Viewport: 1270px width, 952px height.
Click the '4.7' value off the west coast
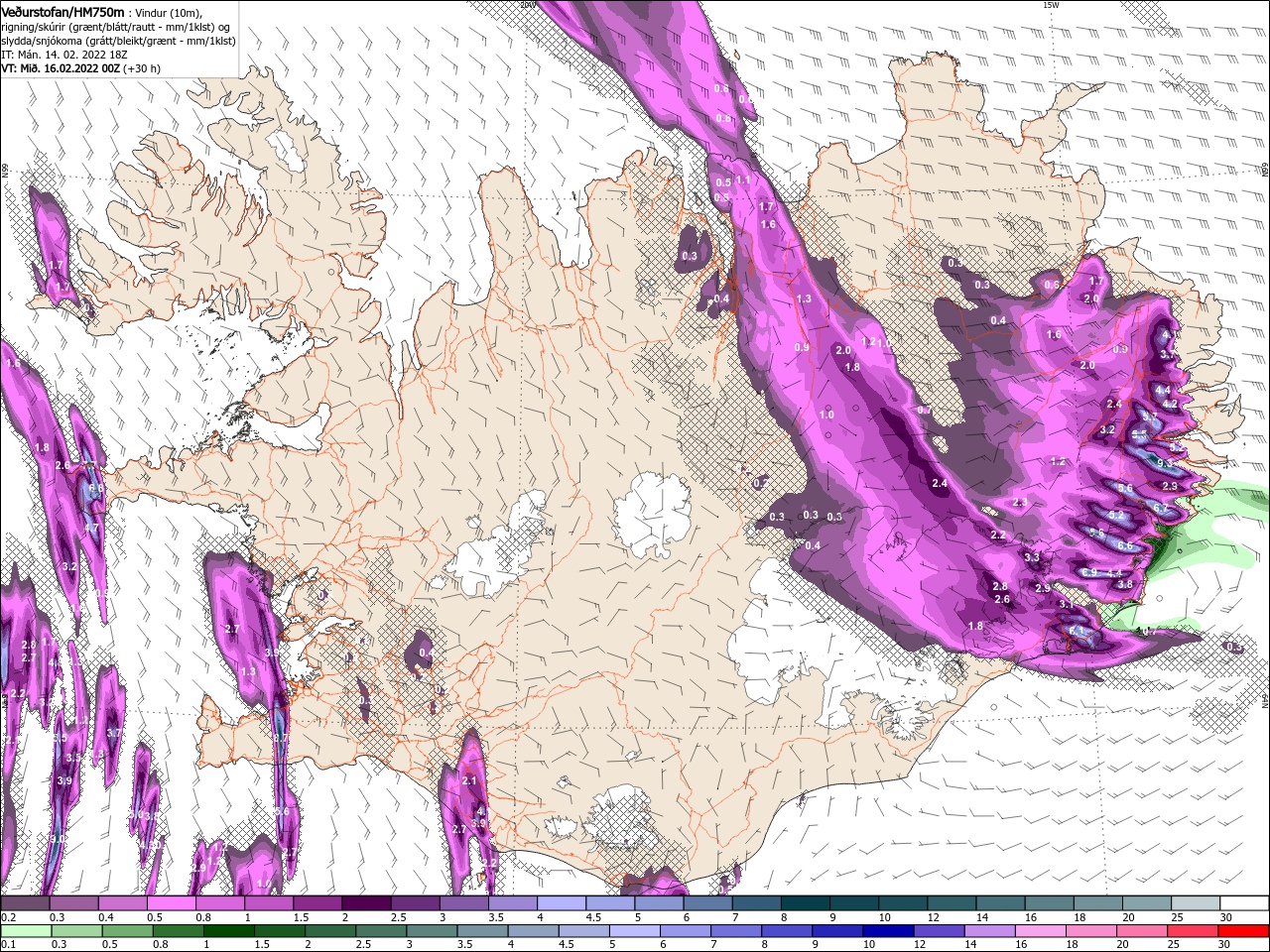[x=91, y=529]
